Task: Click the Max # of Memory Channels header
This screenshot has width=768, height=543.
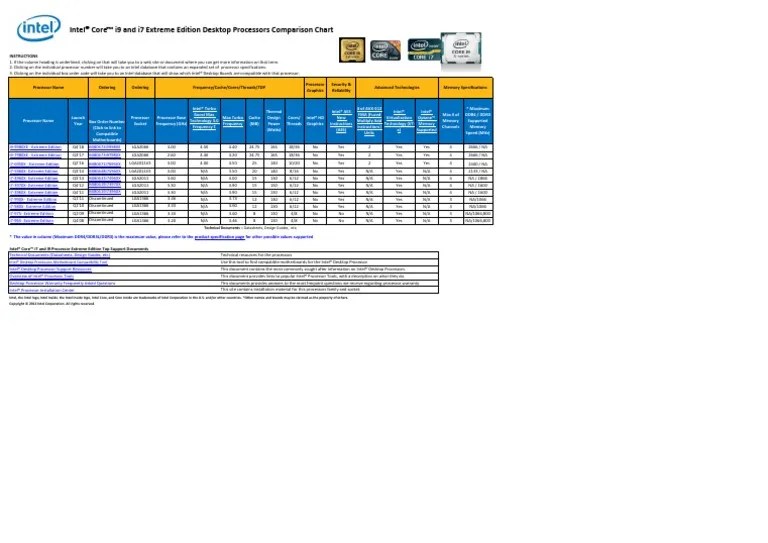Action: click(x=451, y=120)
